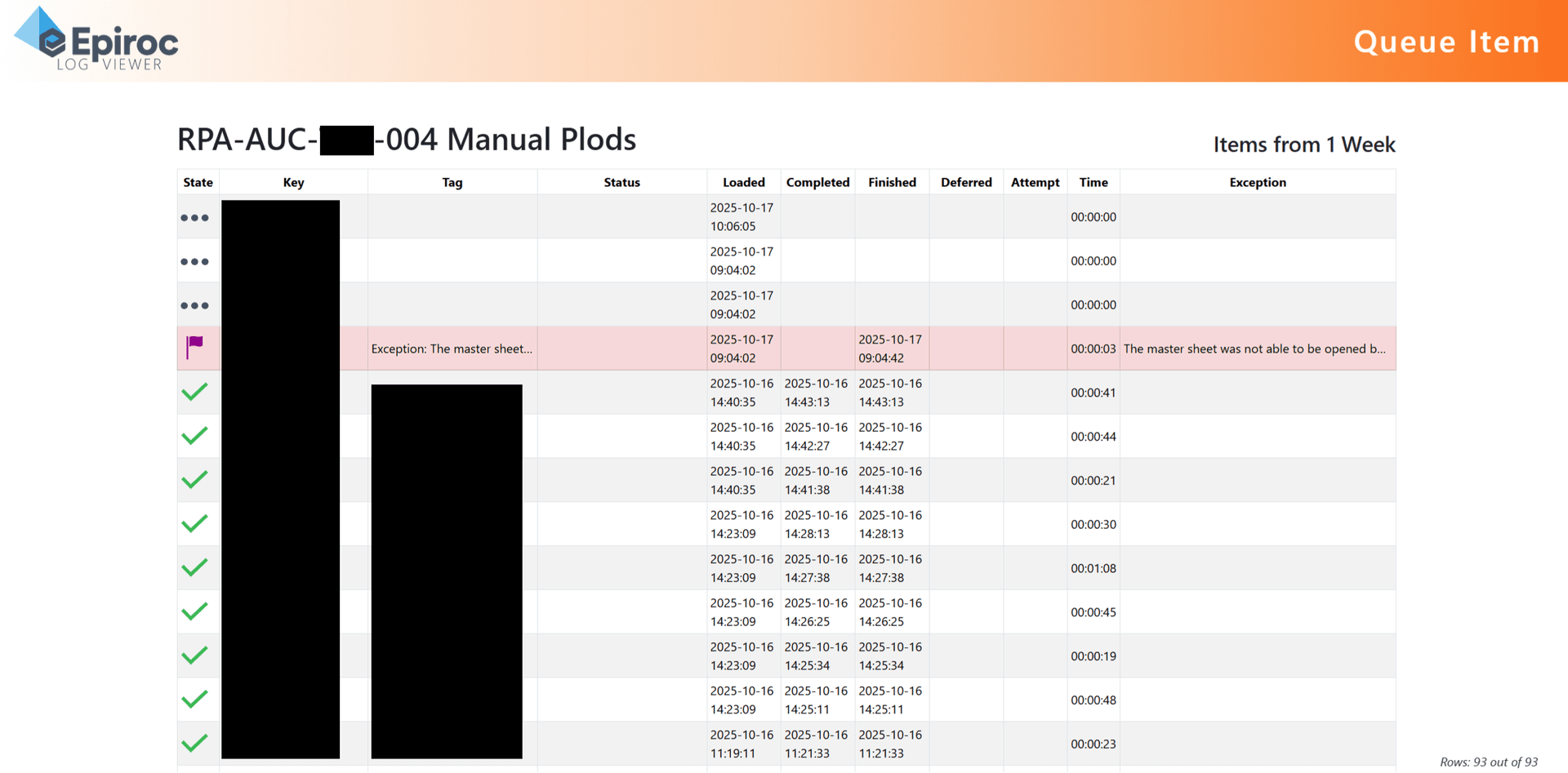Click the green checkmark with time 00:01:08

click(194, 567)
